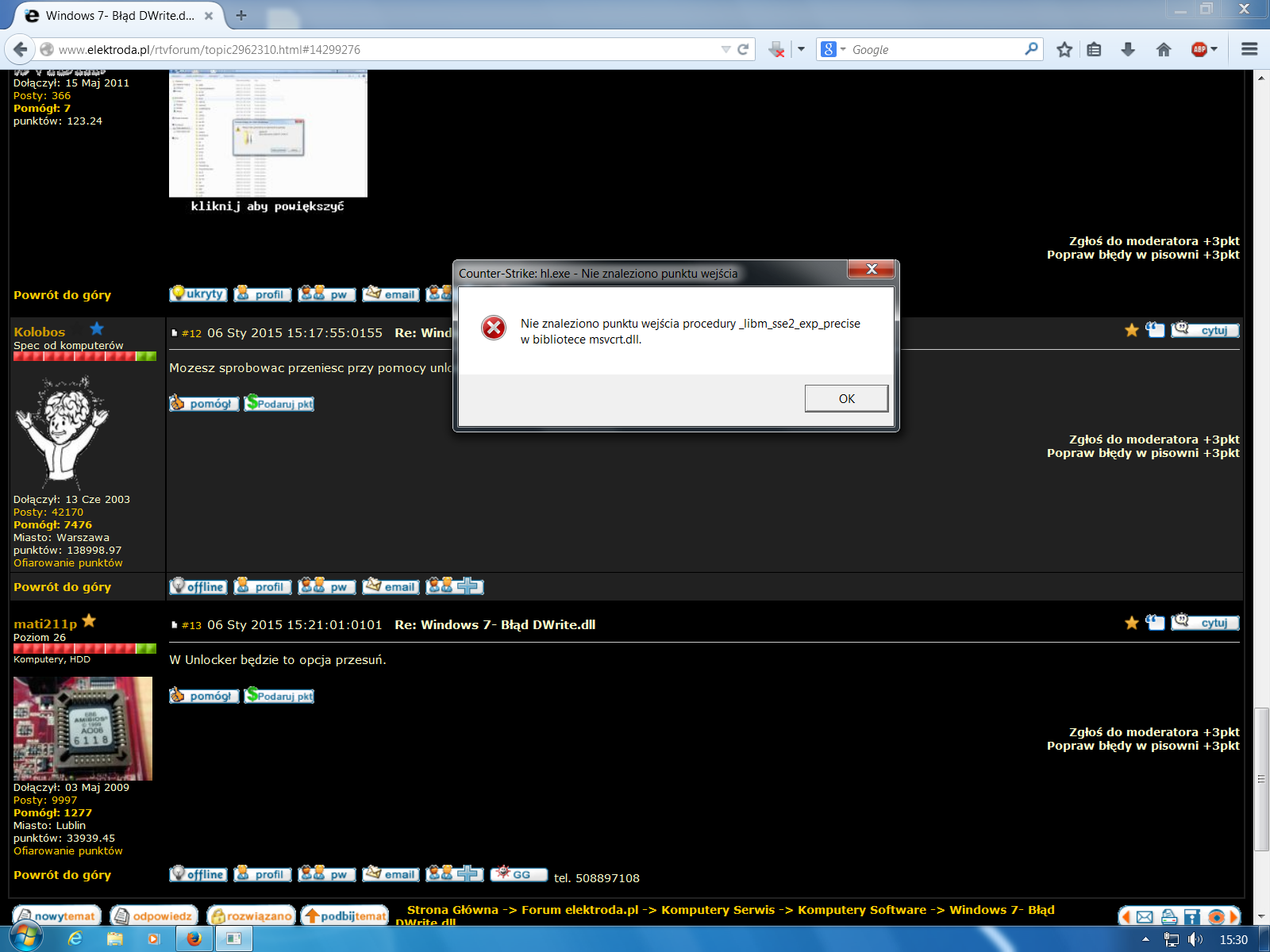Click the mati211p chip avatar image

83,728
